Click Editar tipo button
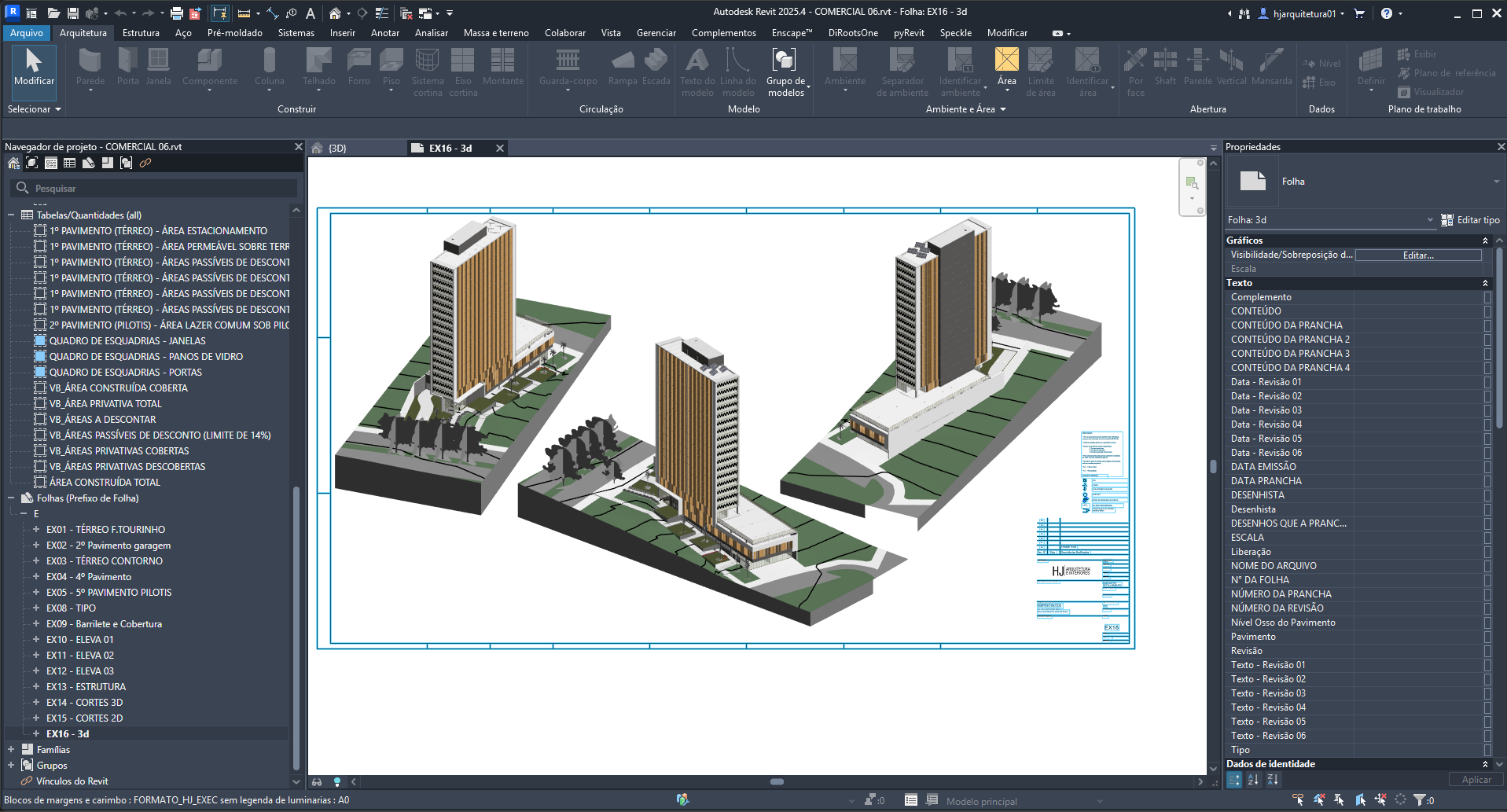Viewport: 1507px width, 812px height. pyautogui.click(x=1470, y=220)
